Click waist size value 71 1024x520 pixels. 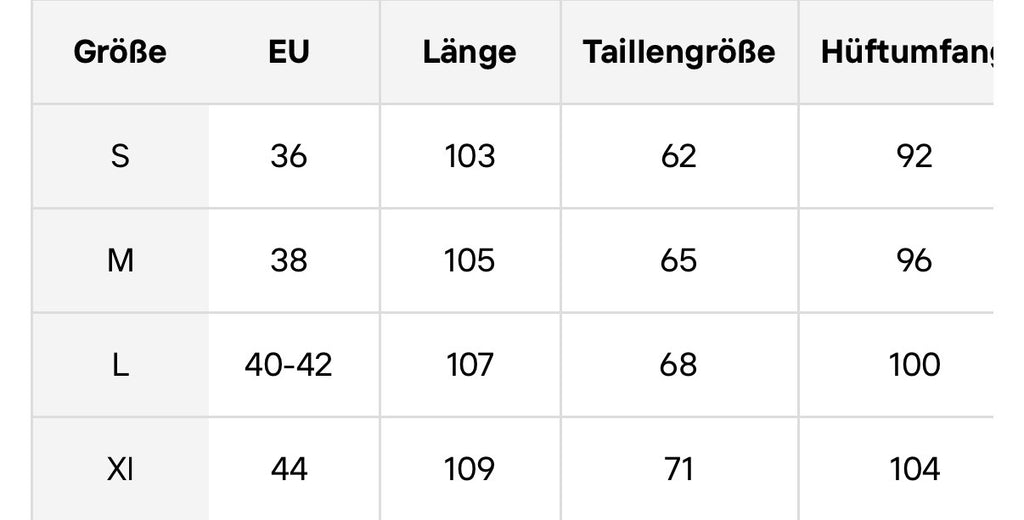[x=679, y=468]
